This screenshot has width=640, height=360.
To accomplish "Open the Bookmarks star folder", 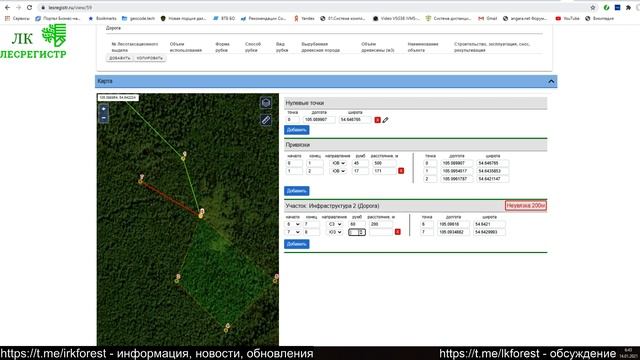I will [102, 18].
